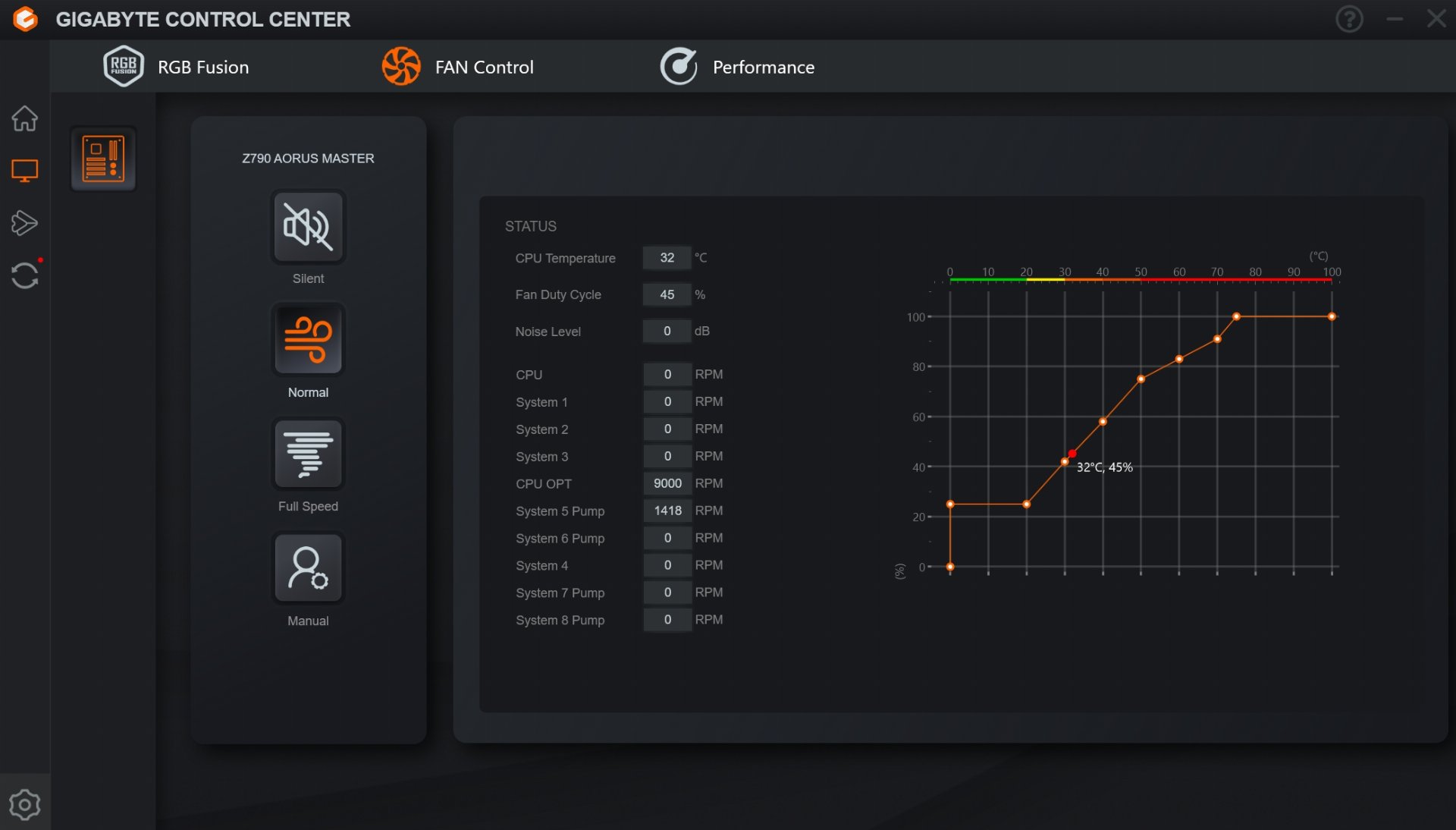Open the Performance tab
The height and width of the screenshot is (830, 1456).
736,67
